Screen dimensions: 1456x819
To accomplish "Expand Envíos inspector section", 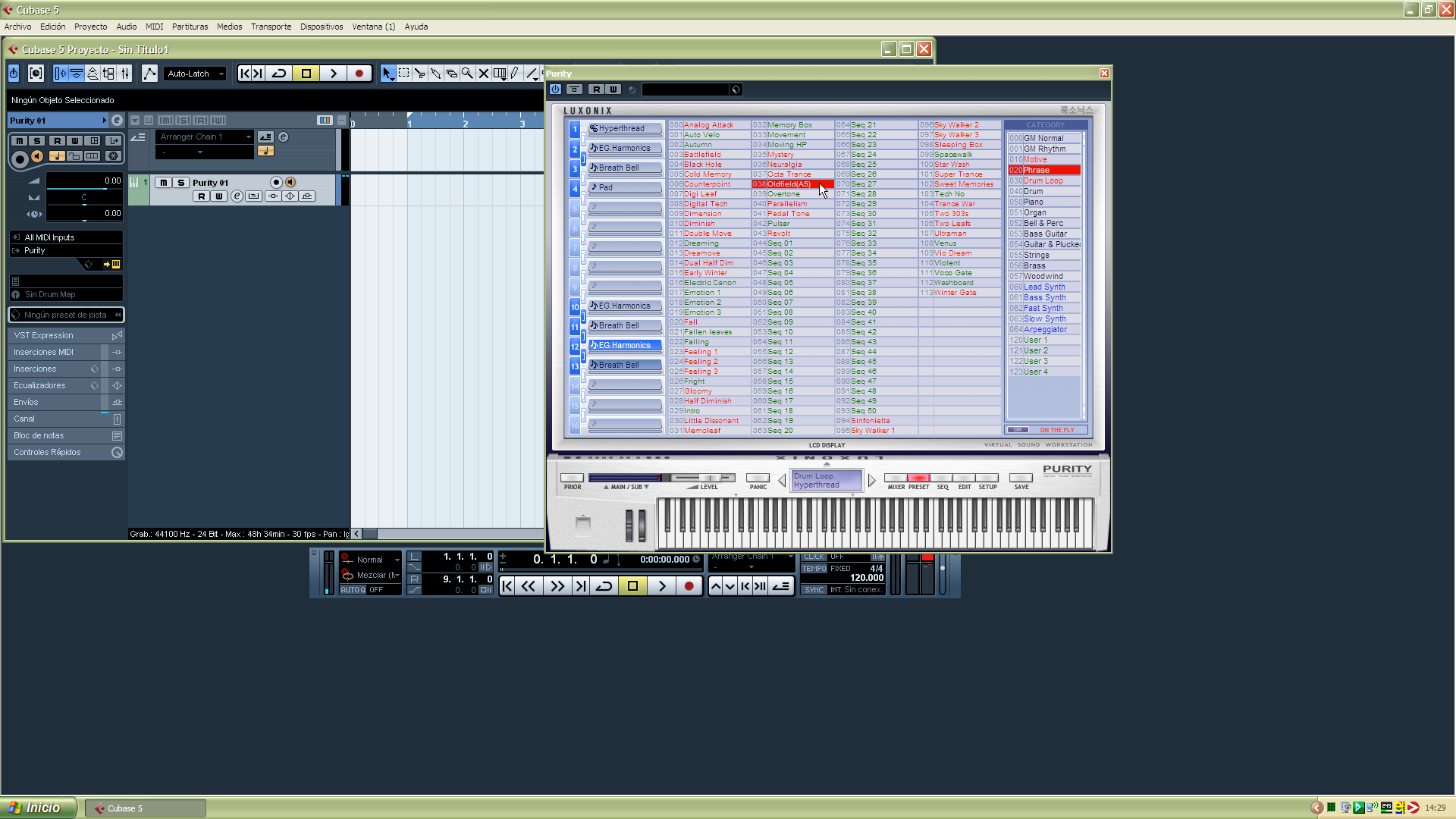I will coord(66,402).
